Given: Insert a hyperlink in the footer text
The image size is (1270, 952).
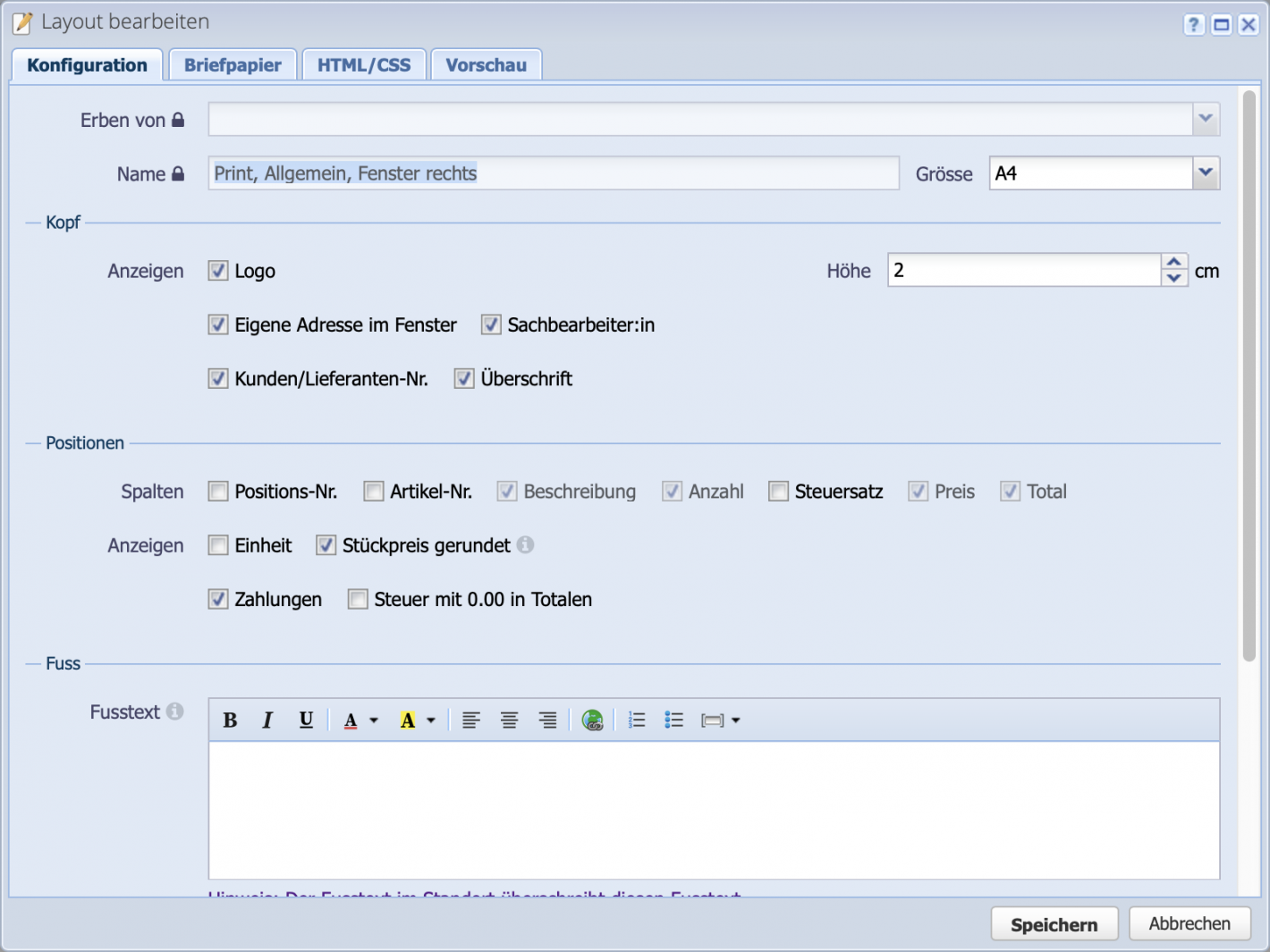Looking at the screenshot, I should 591,720.
